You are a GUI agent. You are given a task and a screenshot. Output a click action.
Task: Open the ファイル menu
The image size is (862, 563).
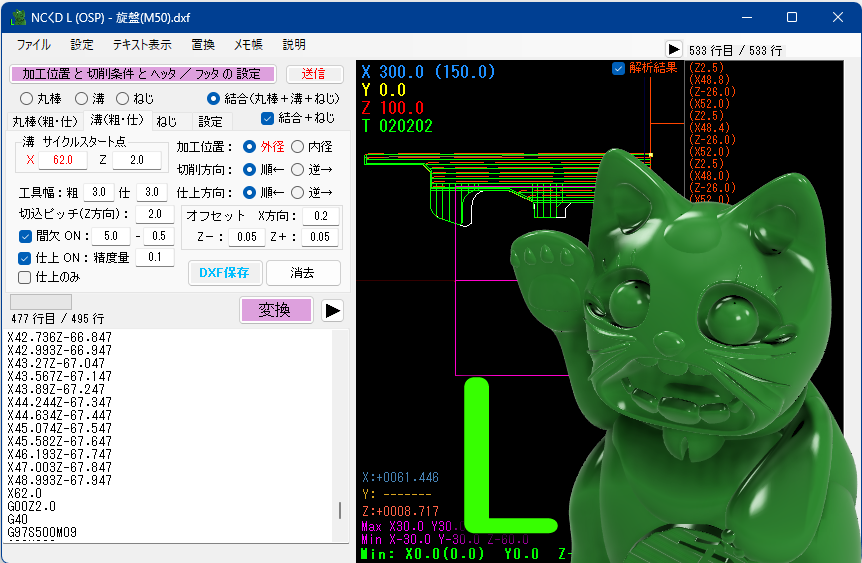tap(34, 45)
